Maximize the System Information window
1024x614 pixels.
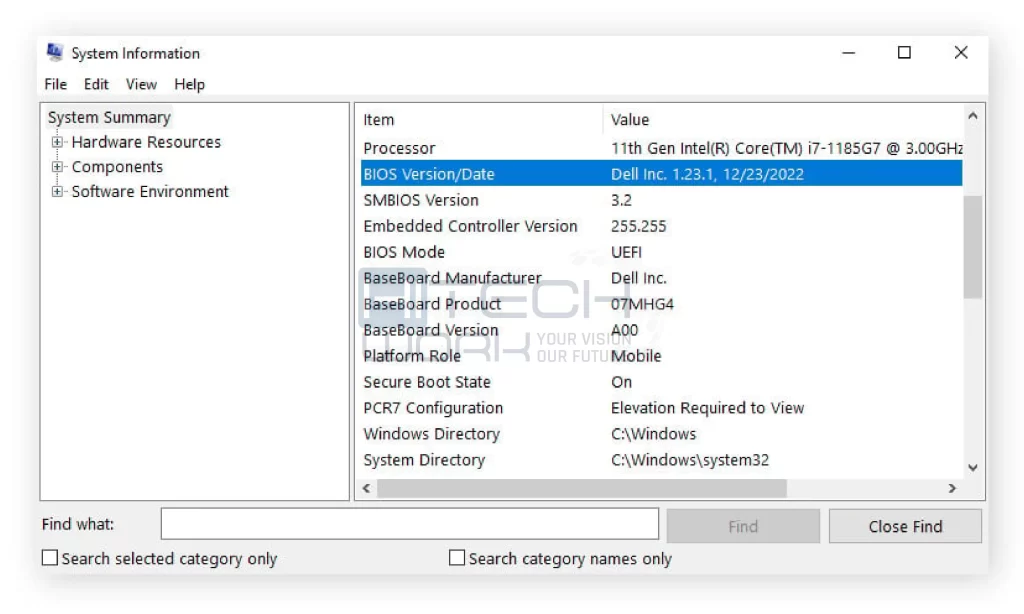[x=904, y=52]
